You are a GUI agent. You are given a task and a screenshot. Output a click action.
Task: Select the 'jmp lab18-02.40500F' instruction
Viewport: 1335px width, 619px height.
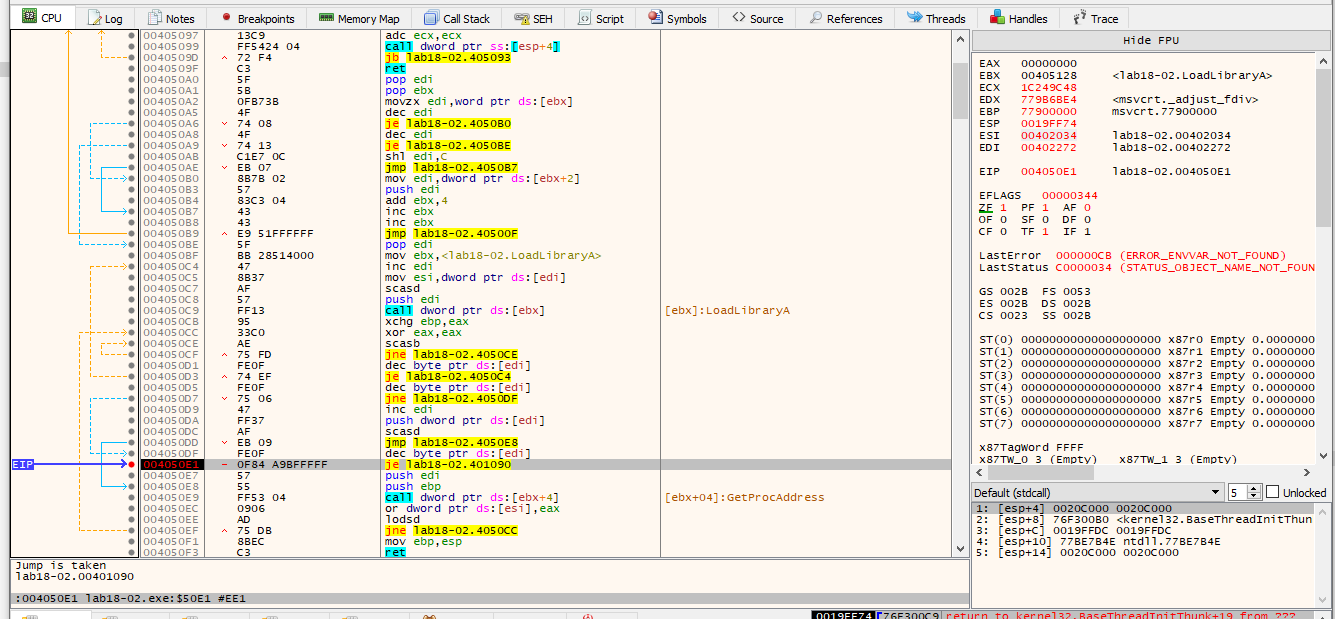450,233
